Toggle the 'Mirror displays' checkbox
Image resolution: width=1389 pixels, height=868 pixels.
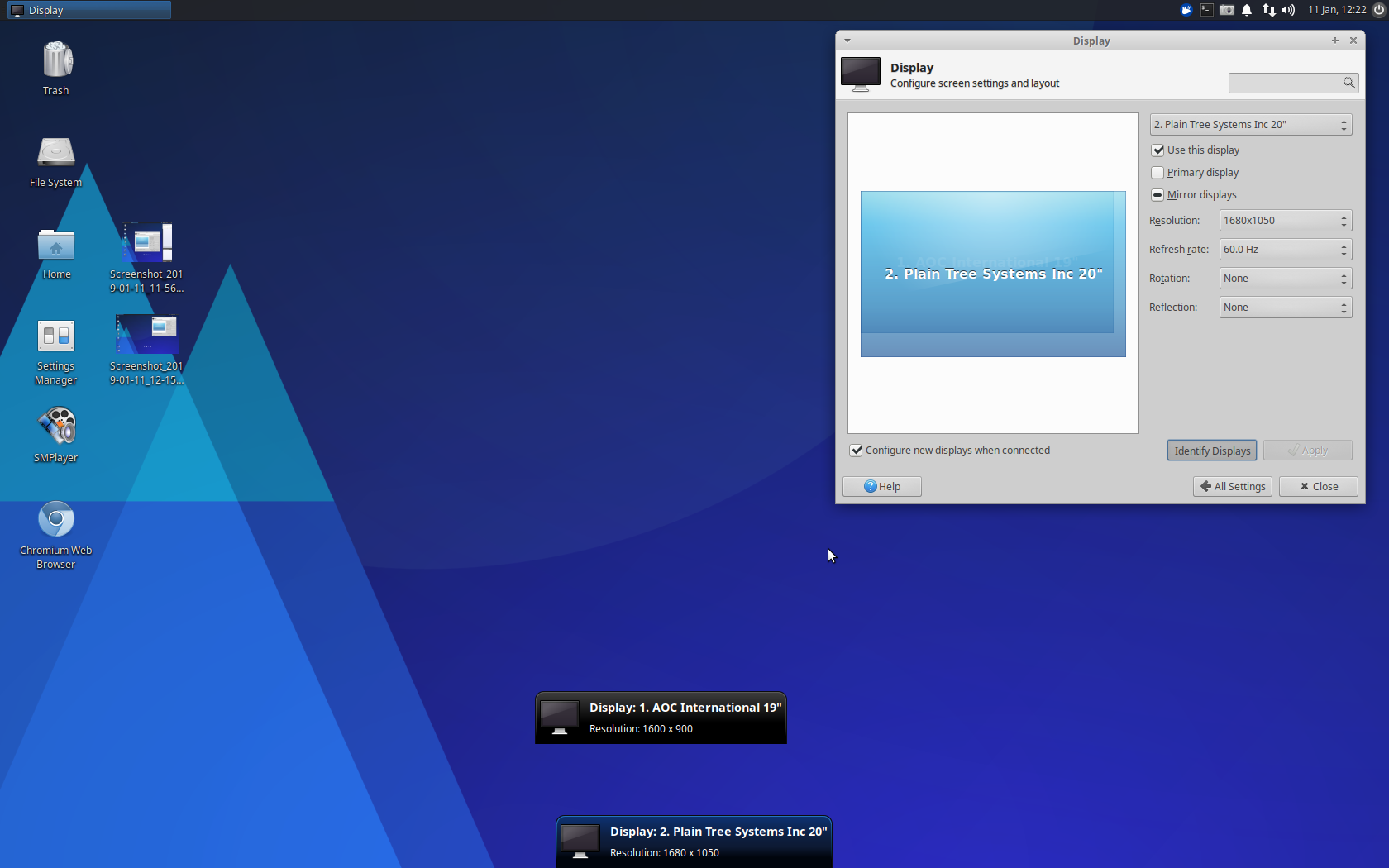click(1158, 195)
